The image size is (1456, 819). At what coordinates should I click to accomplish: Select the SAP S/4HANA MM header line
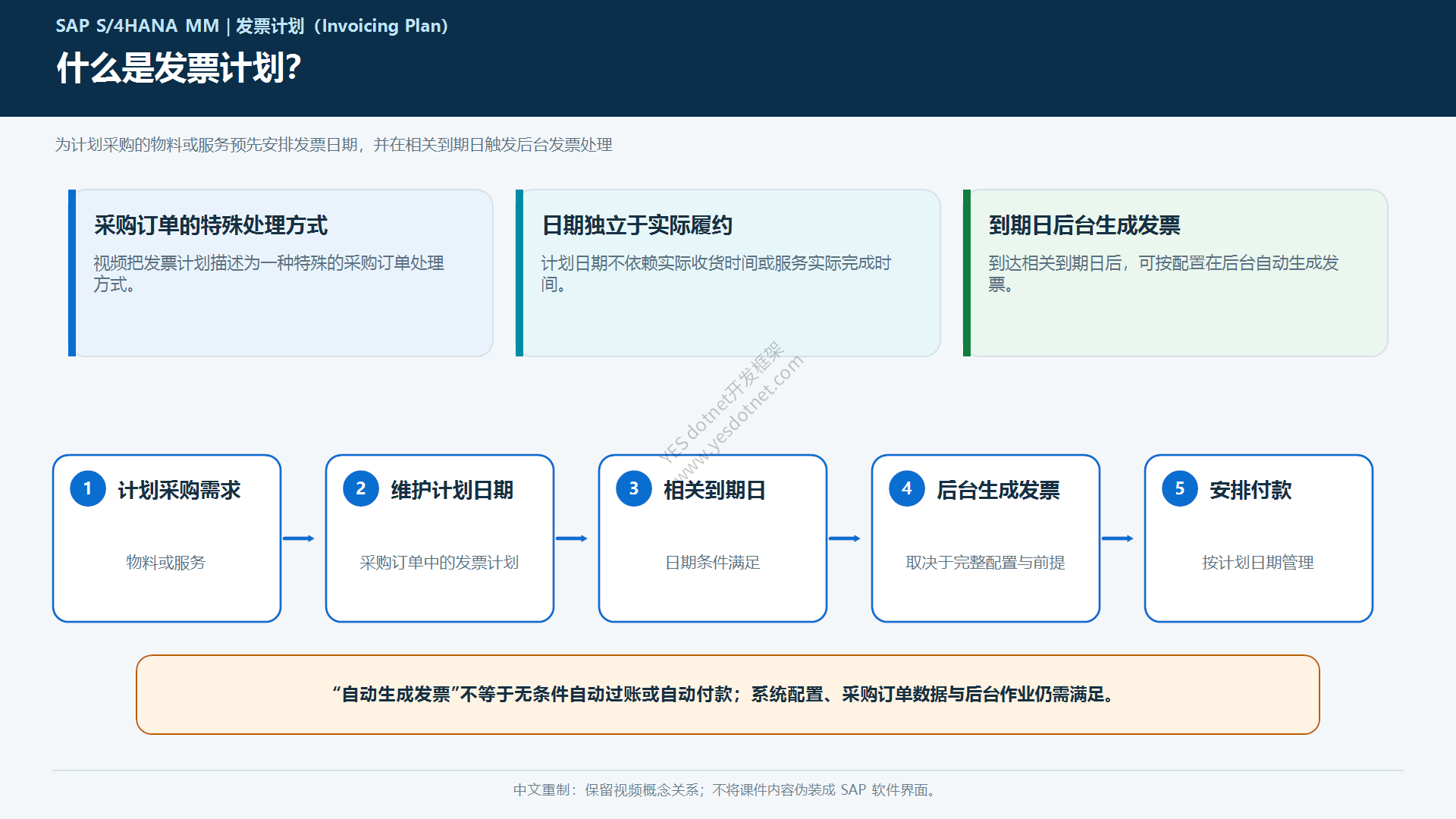[252, 26]
